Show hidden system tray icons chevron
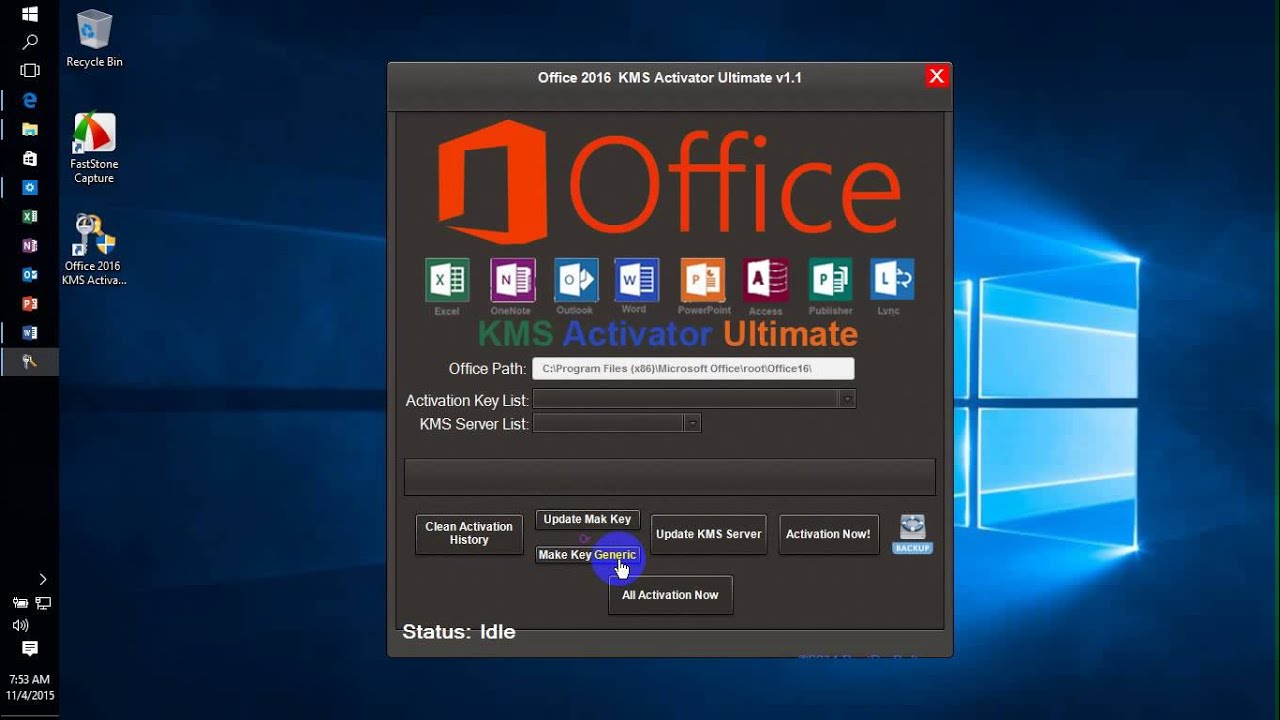Viewport: 1280px width, 720px height. [42, 579]
